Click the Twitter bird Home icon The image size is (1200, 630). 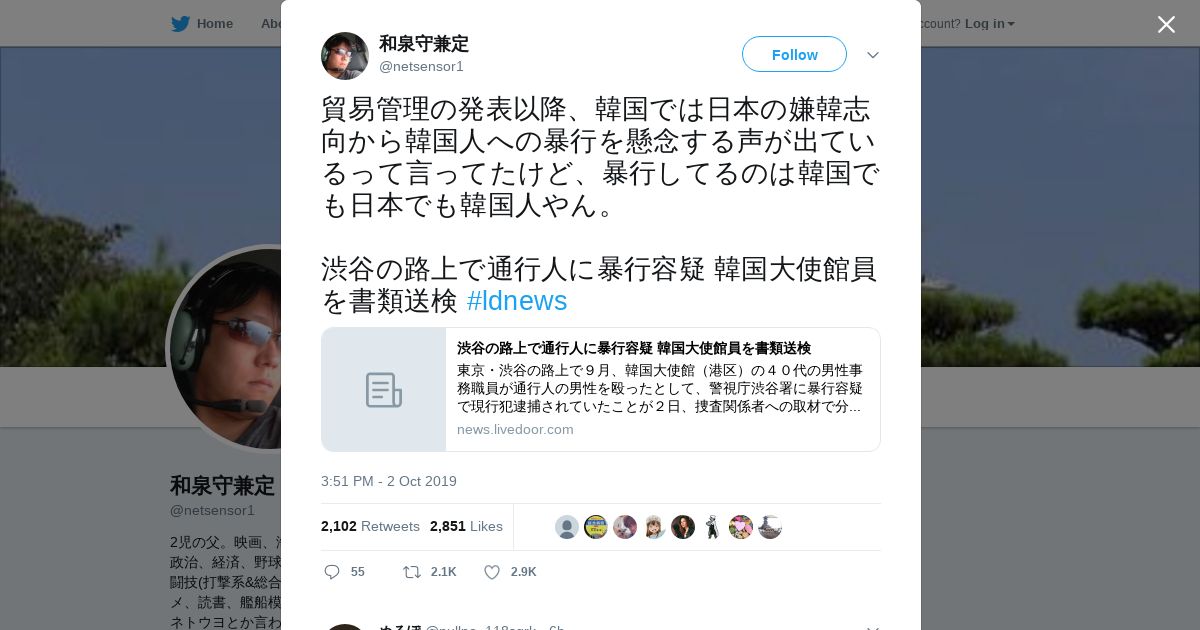[x=180, y=24]
